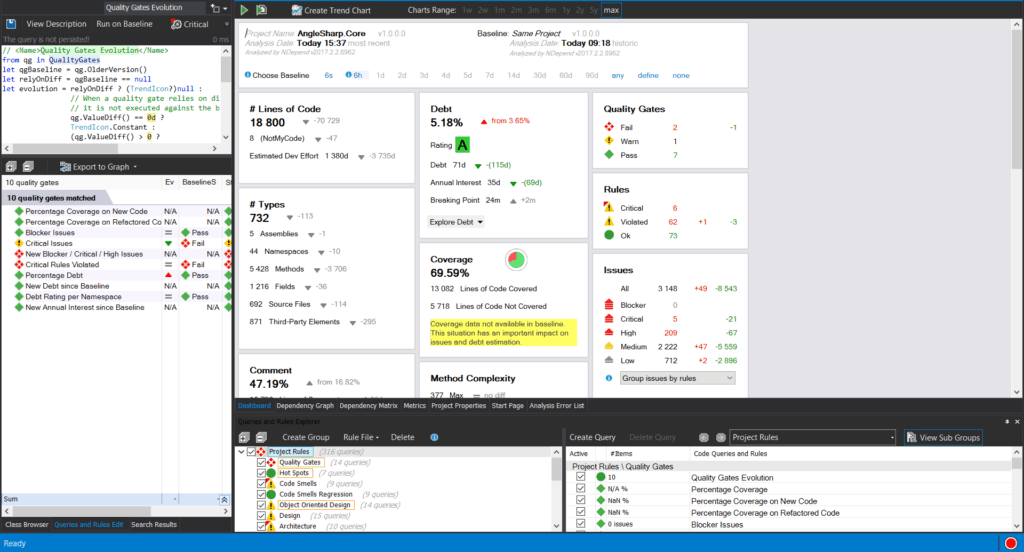
Task: Click the expand all icon above quality gates list
Action: pos(11,167)
